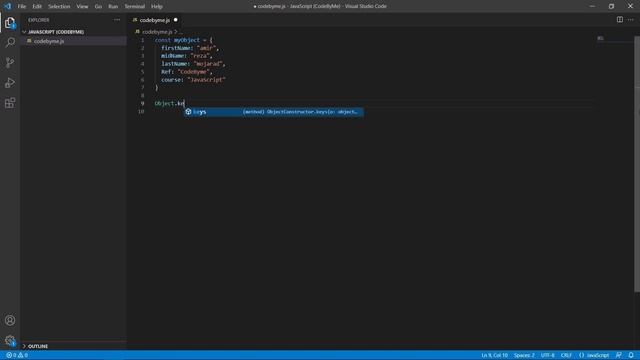Open the Search view icon
The image size is (640, 360).
(10, 42)
